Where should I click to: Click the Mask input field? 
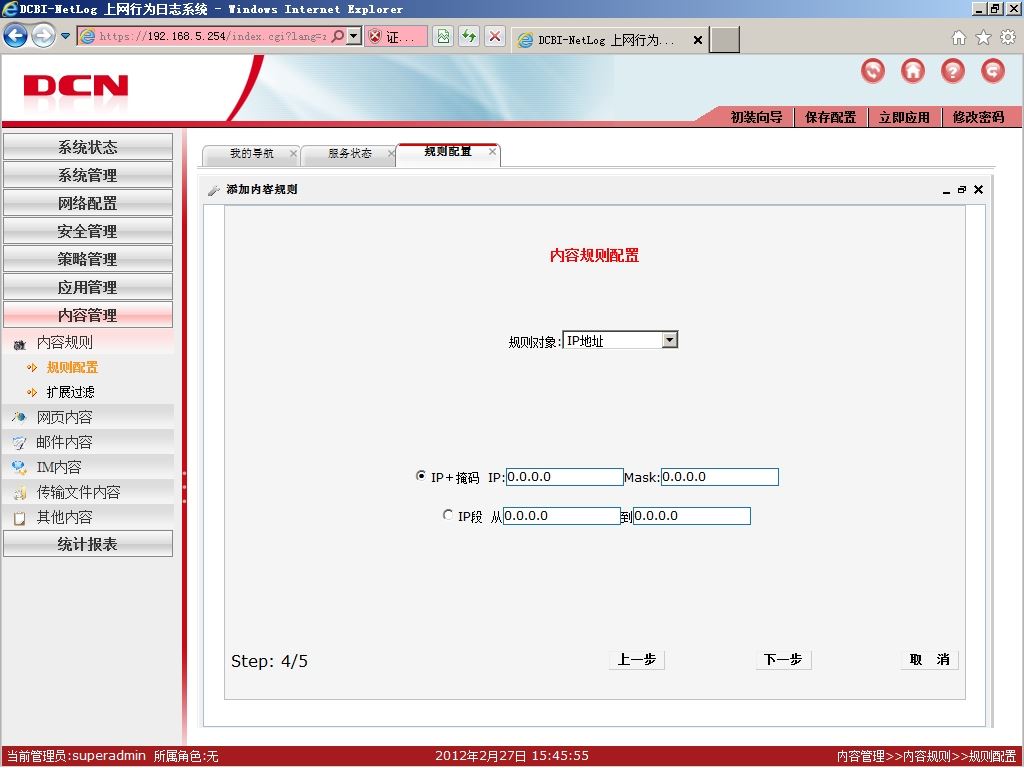click(x=720, y=477)
